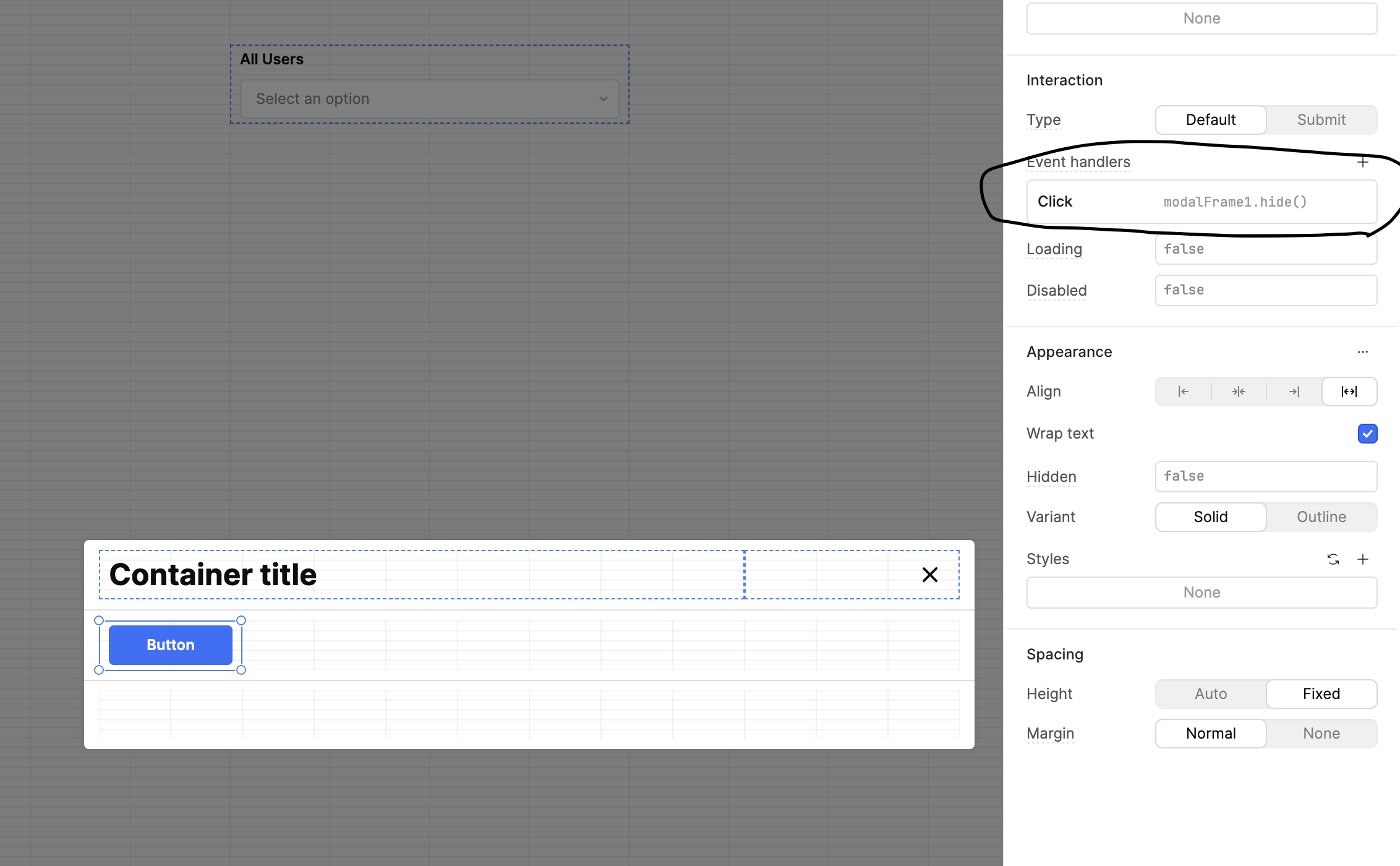Set Height to Auto
Viewport: 1400px width, 866px height.
(1210, 694)
